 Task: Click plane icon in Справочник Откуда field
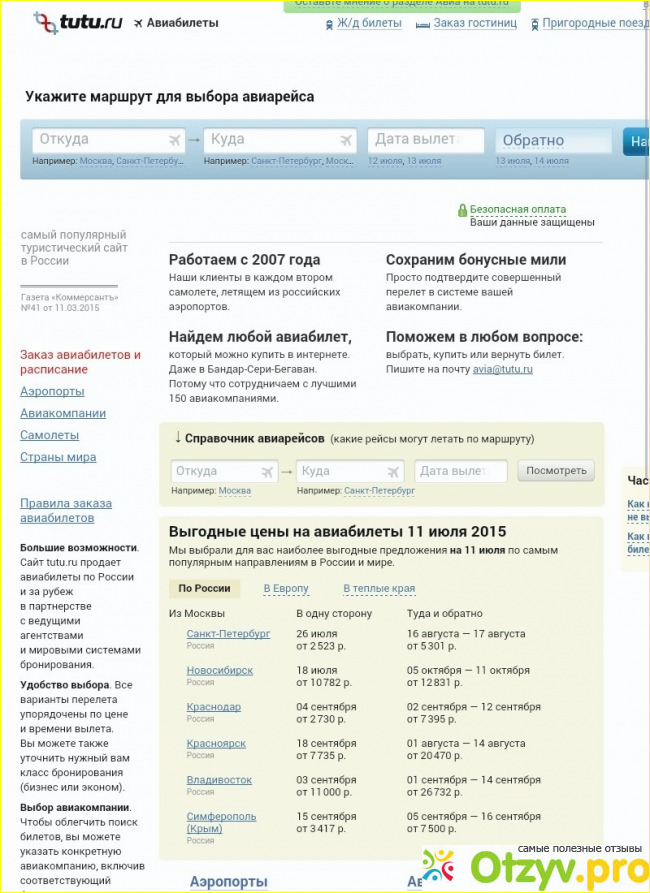click(267, 472)
